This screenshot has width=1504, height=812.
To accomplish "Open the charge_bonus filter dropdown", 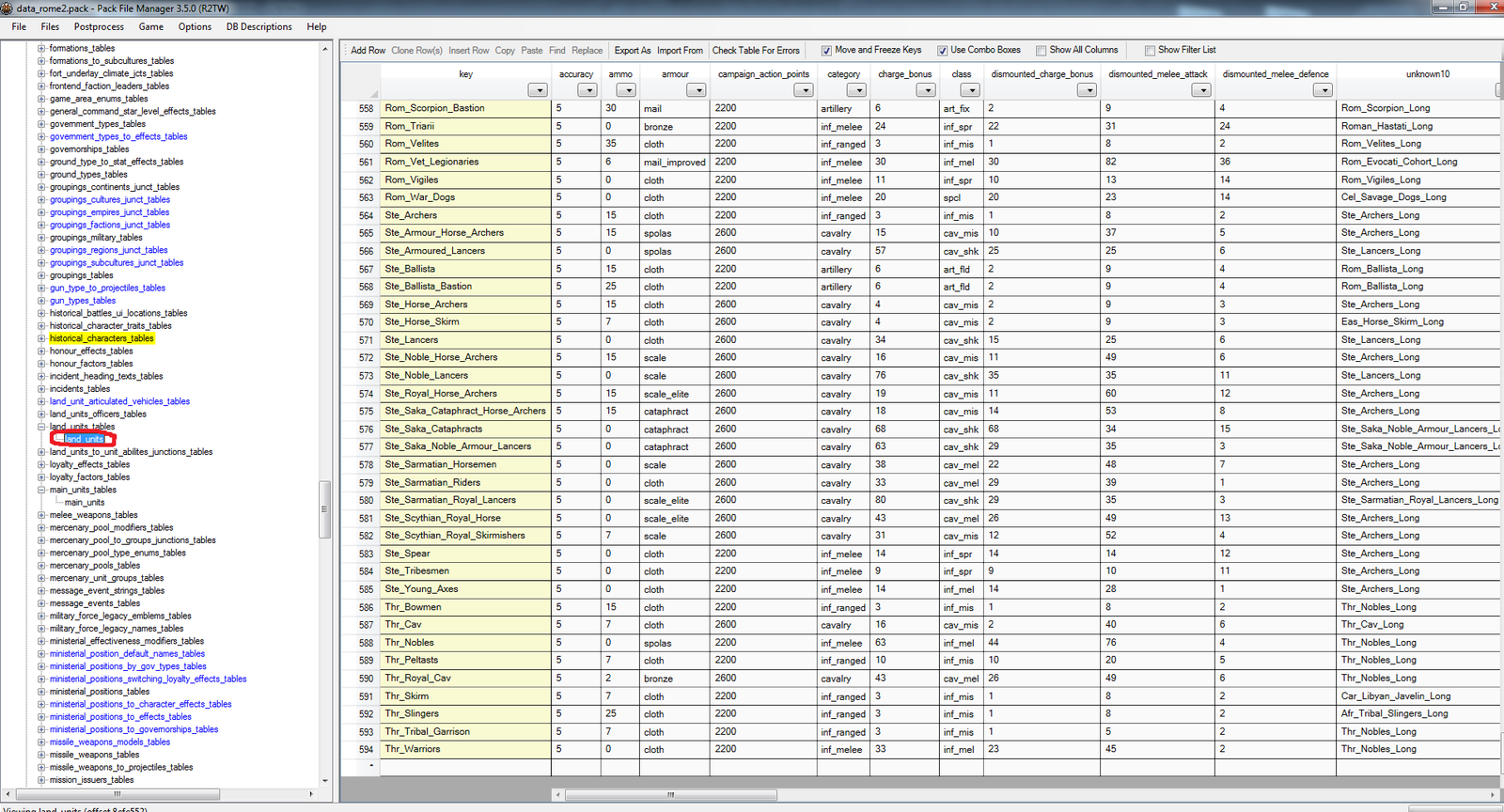I will click(x=926, y=90).
